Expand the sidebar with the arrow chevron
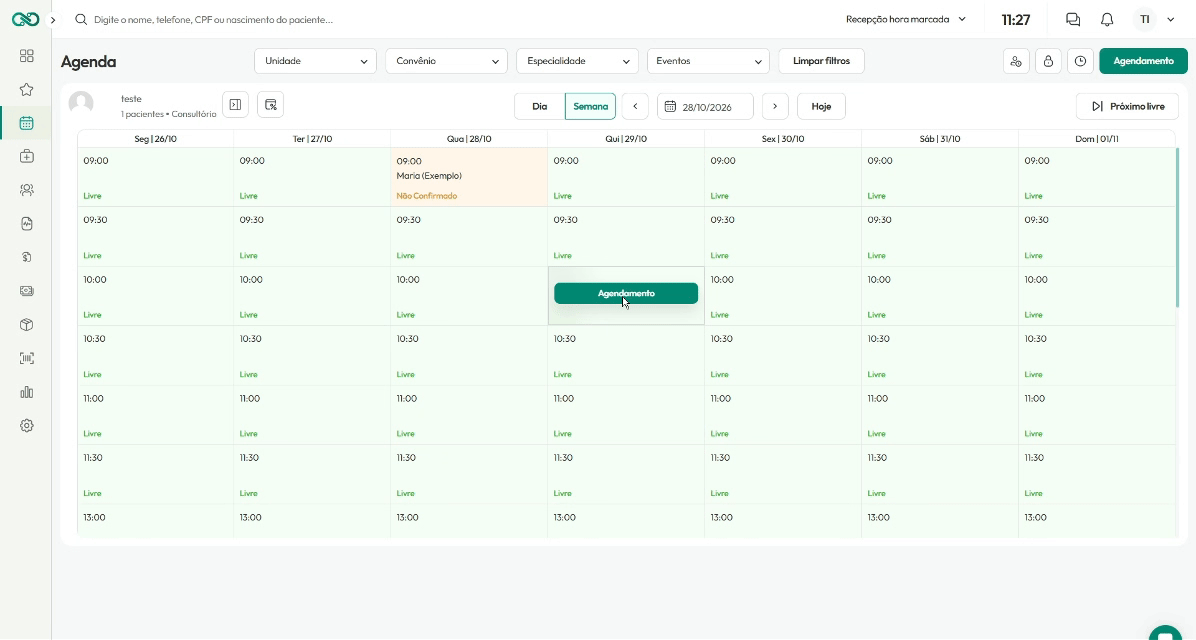This screenshot has width=1196, height=640. tap(53, 20)
